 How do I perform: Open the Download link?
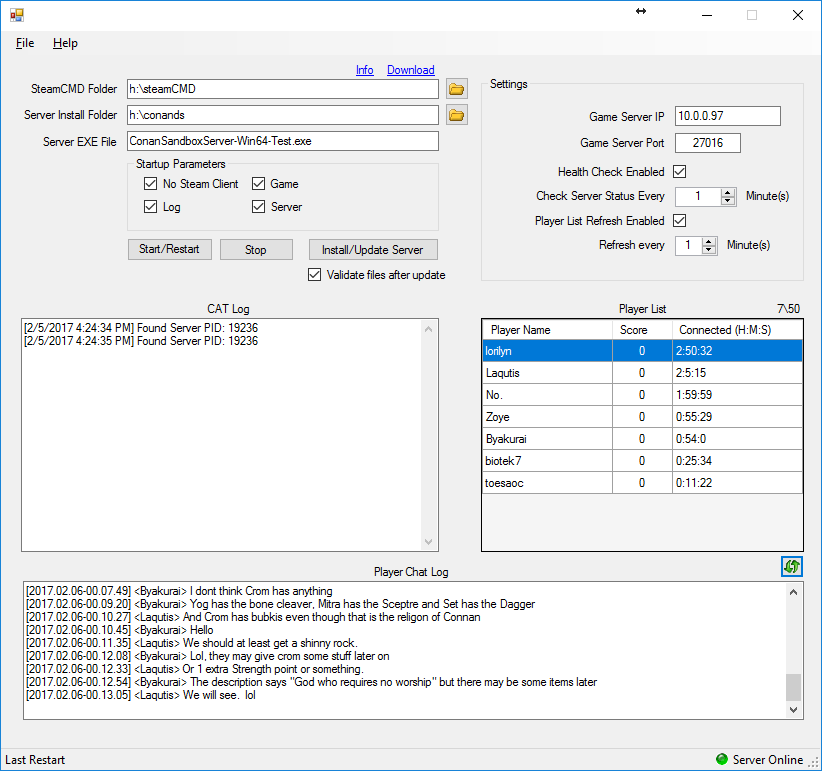[x=410, y=70]
